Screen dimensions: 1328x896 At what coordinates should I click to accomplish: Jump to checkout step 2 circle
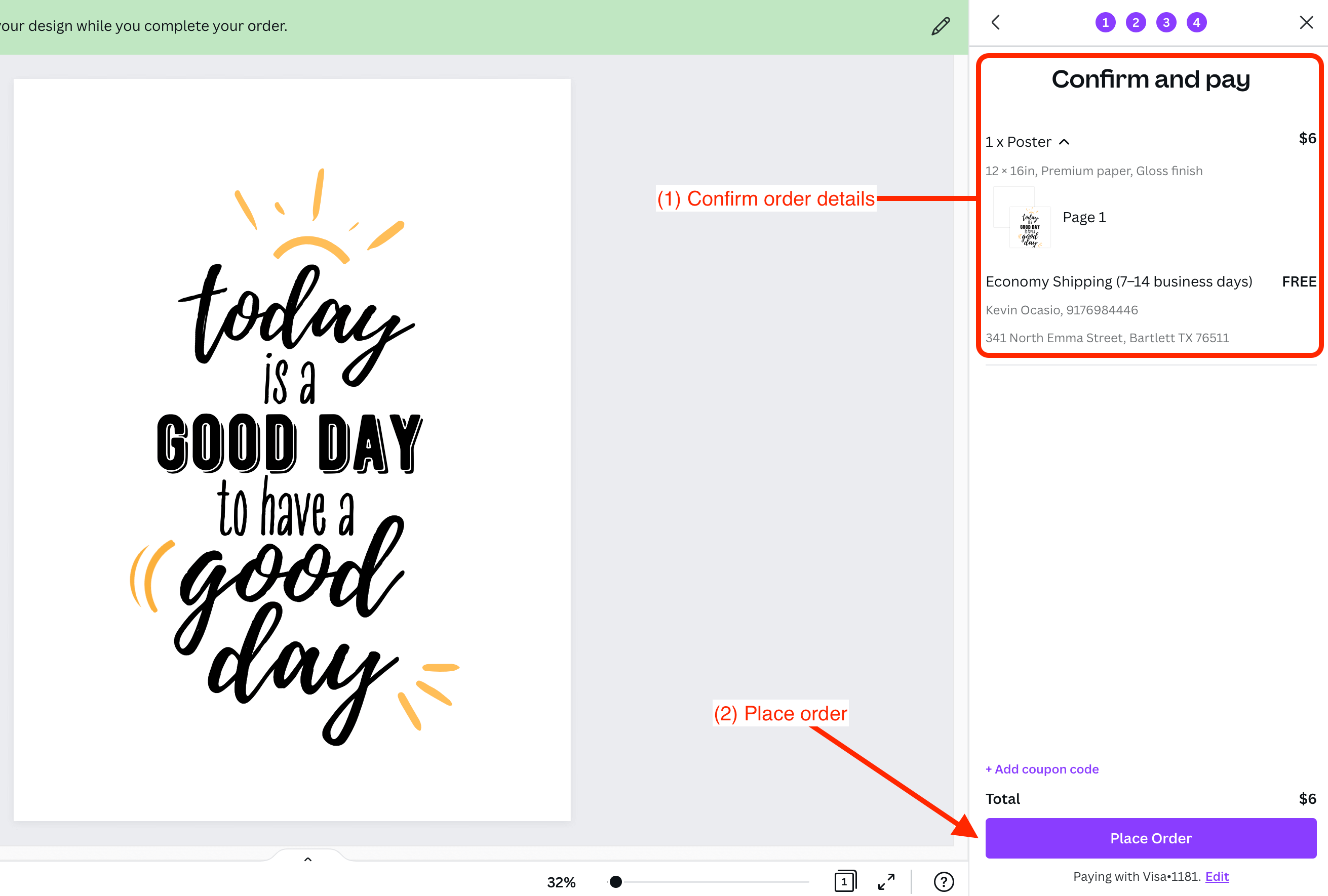point(1136,22)
